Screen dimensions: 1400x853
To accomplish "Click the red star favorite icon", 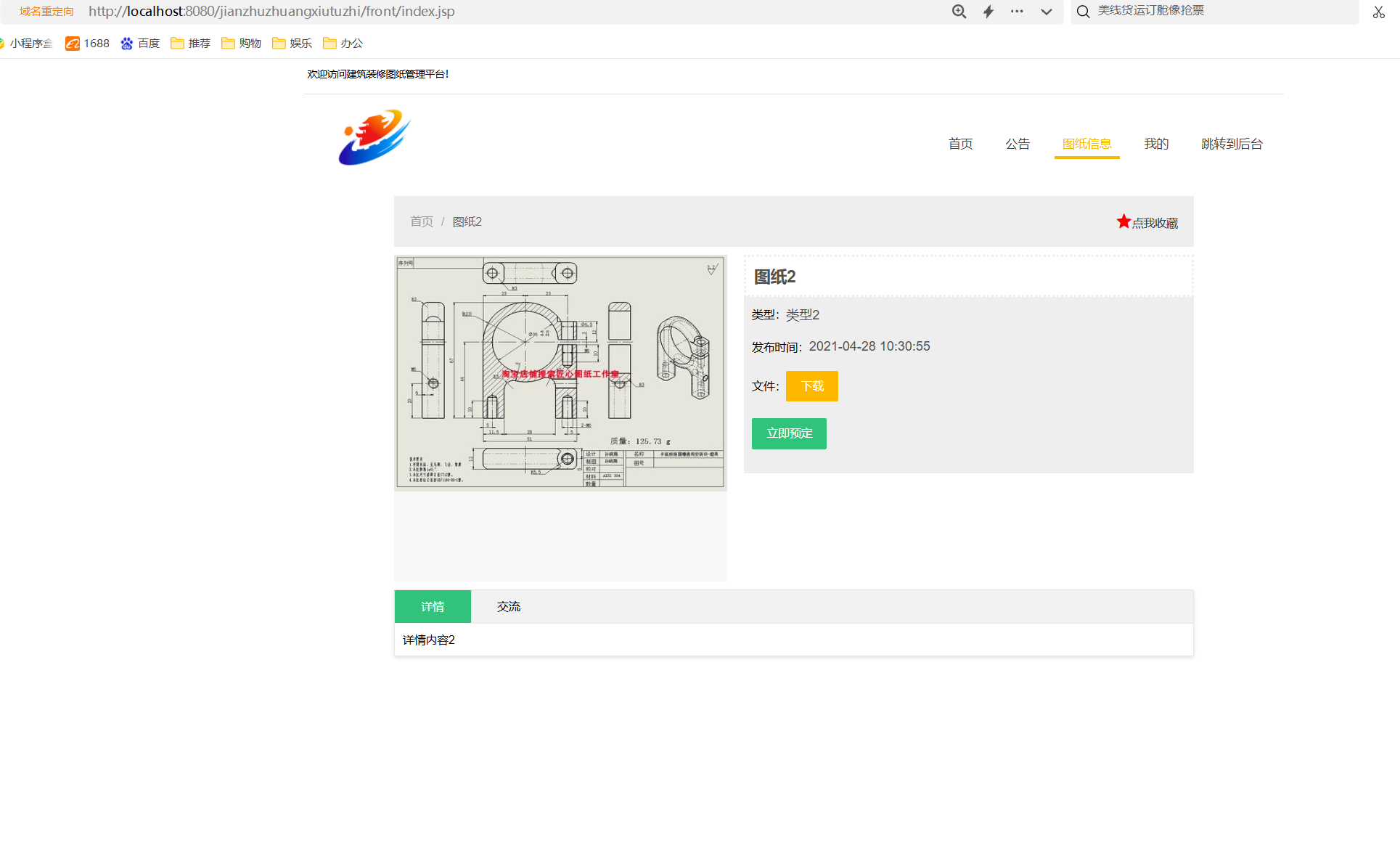I will [1123, 221].
